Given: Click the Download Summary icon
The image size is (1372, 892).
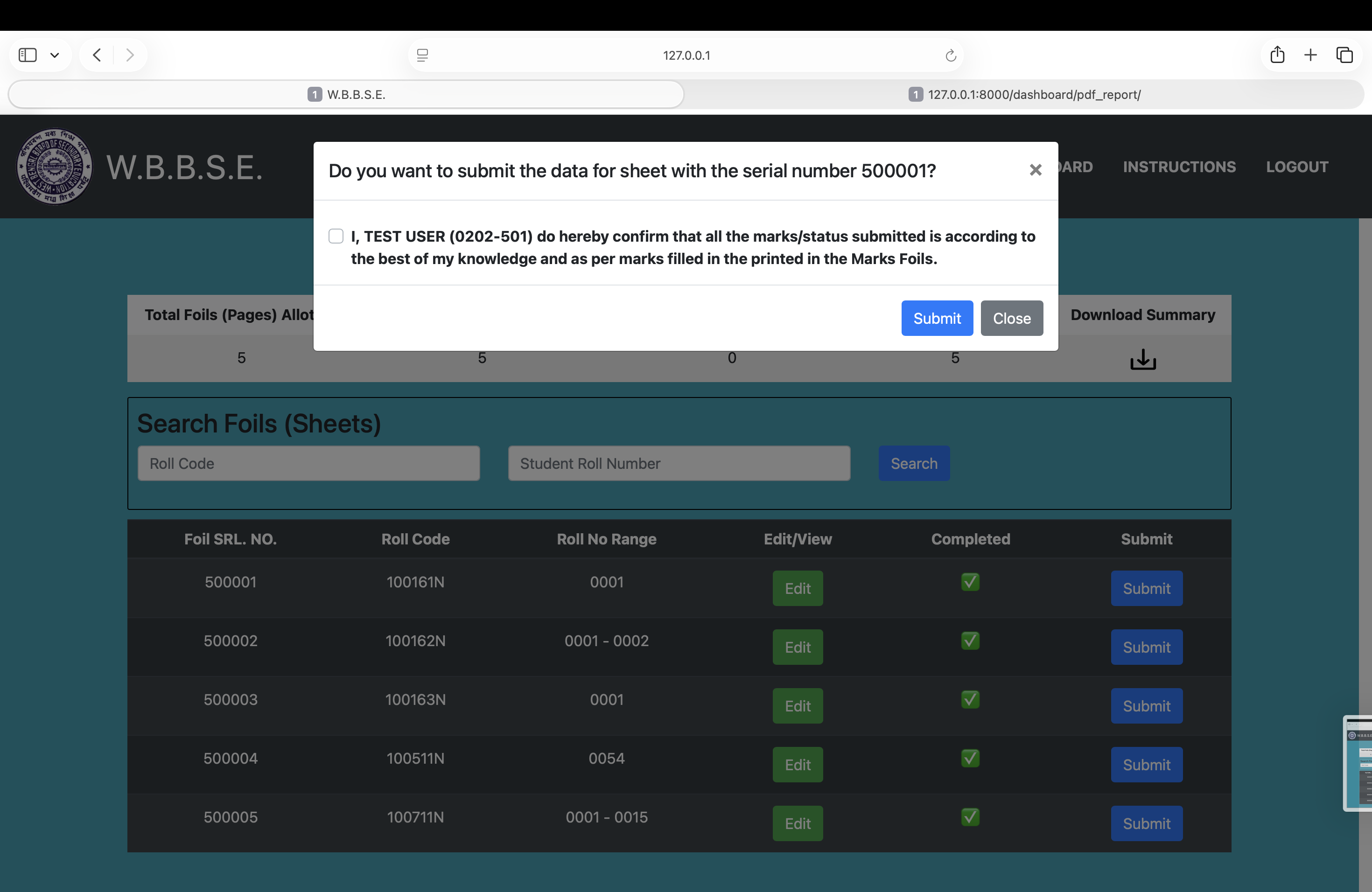Looking at the screenshot, I should tap(1142, 359).
